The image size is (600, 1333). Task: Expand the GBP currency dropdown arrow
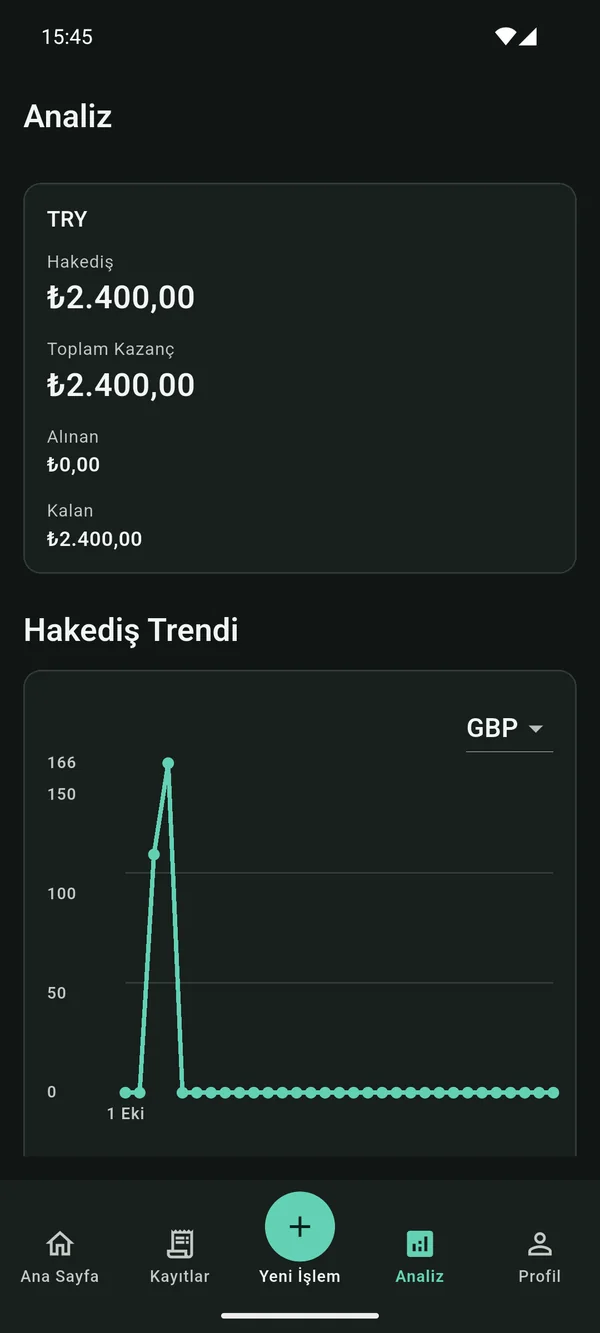[x=535, y=728]
